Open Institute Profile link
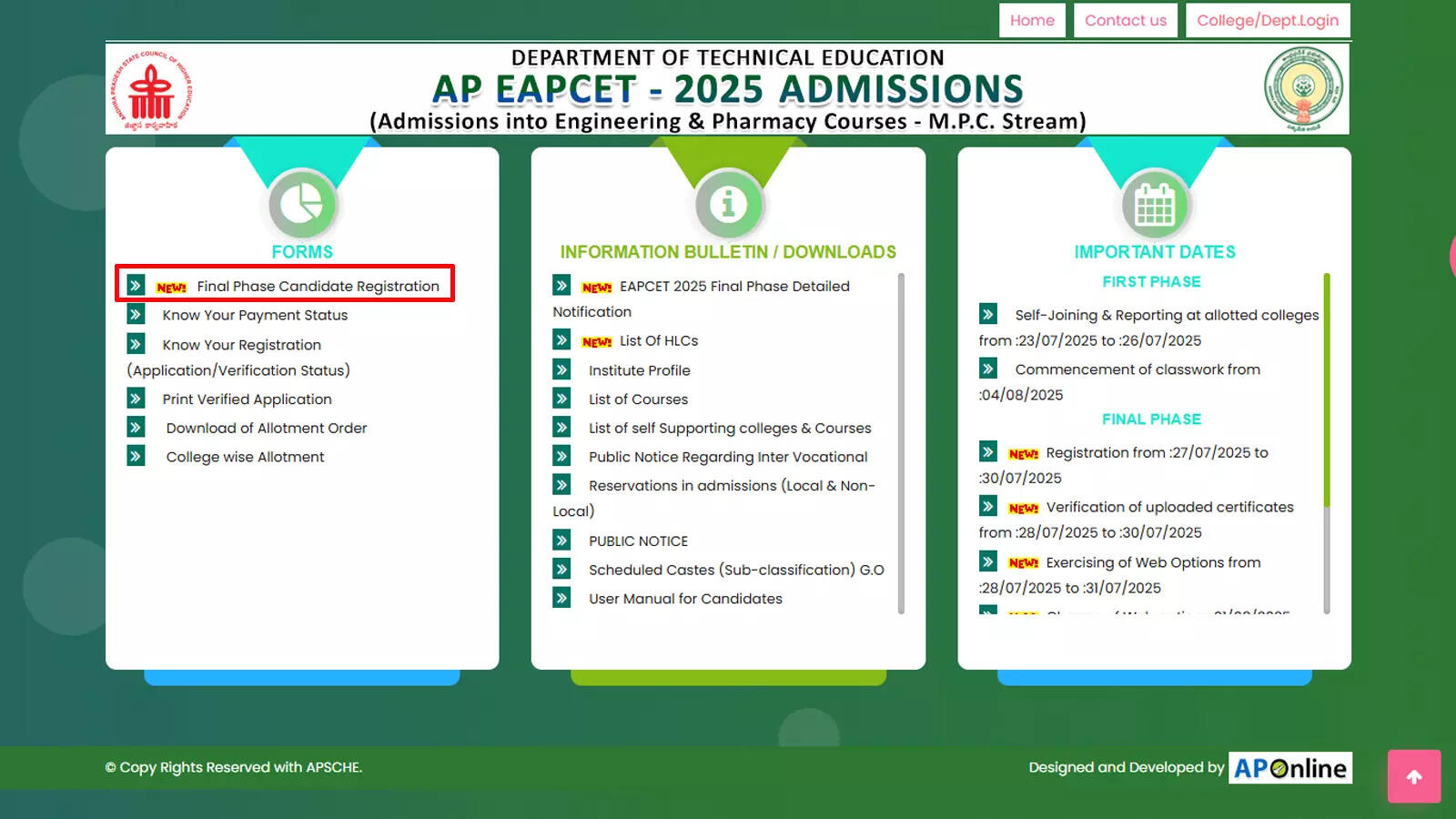 pos(639,370)
